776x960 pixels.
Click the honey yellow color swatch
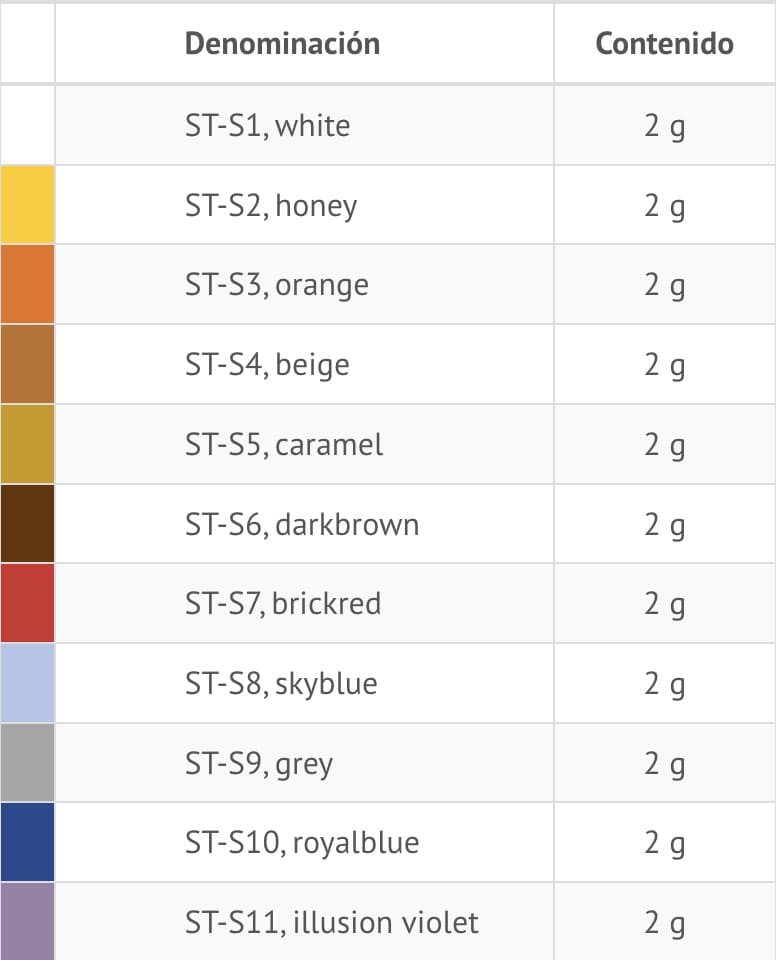[27, 205]
